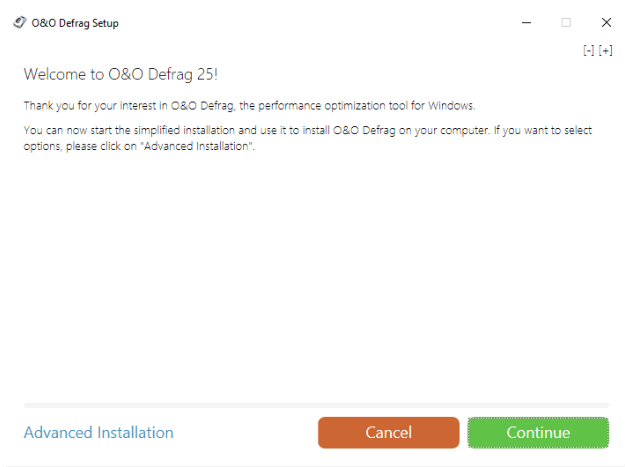Click the horizontal progress bar above the buttons
Viewport: 627px width, 467px height.
tap(316, 405)
